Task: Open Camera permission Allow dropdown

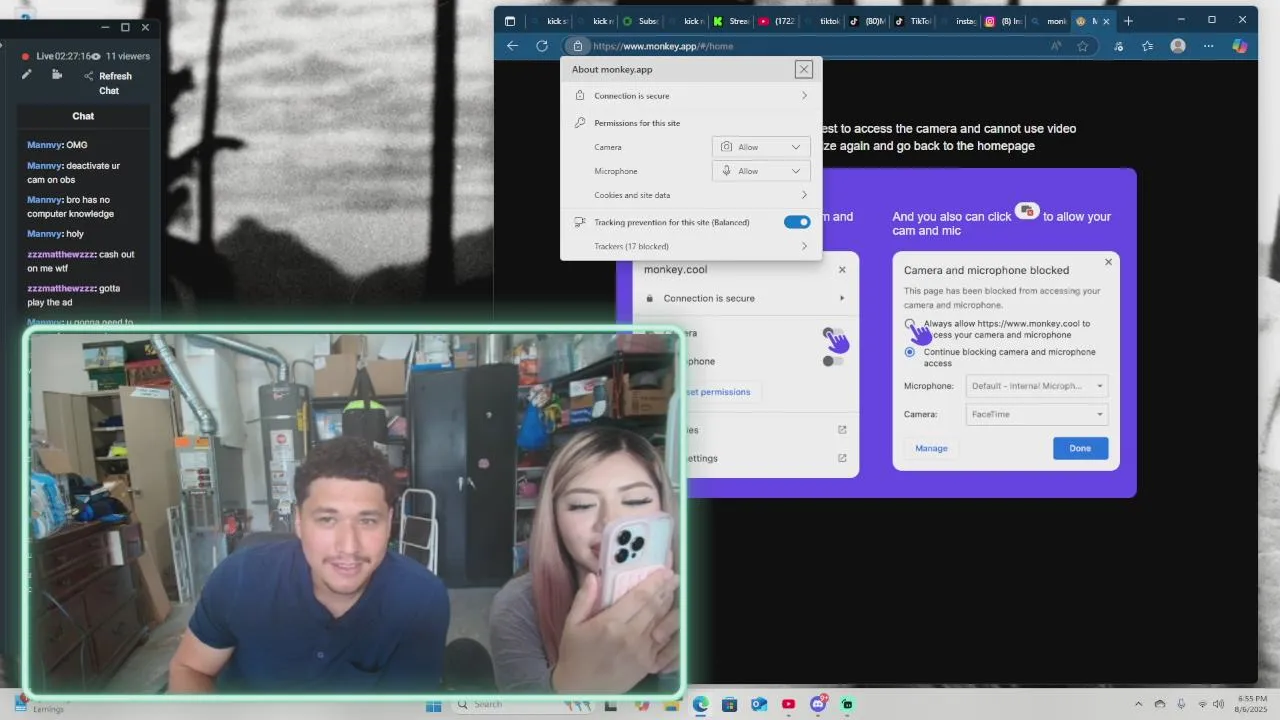Action: point(761,147)
